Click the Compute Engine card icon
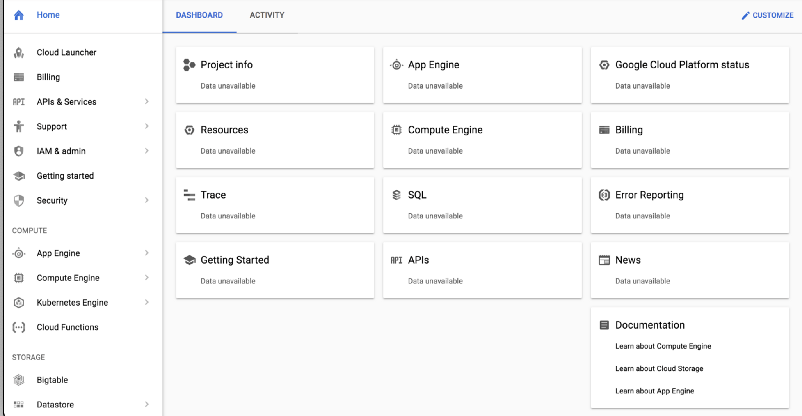 (x=396, y=130)
